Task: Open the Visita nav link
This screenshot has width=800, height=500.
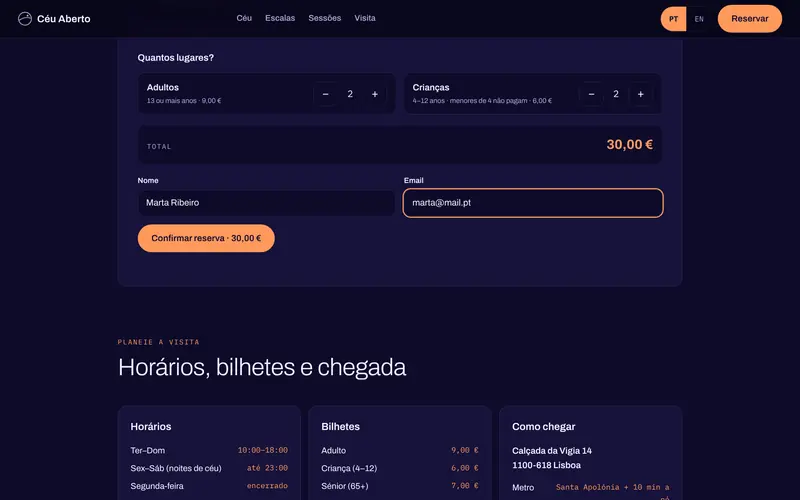Action: [365, 18]
